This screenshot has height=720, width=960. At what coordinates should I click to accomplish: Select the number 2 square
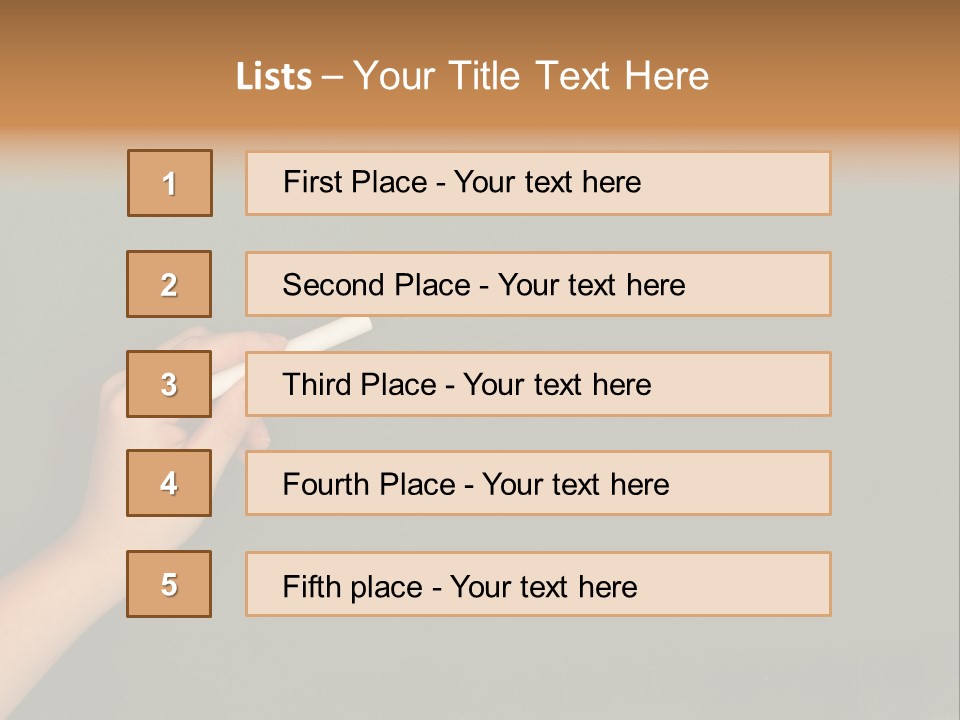[169, 284]
